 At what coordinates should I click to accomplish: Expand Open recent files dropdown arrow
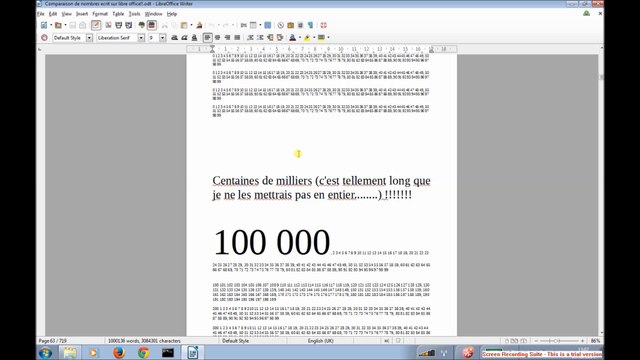point(65,25)
